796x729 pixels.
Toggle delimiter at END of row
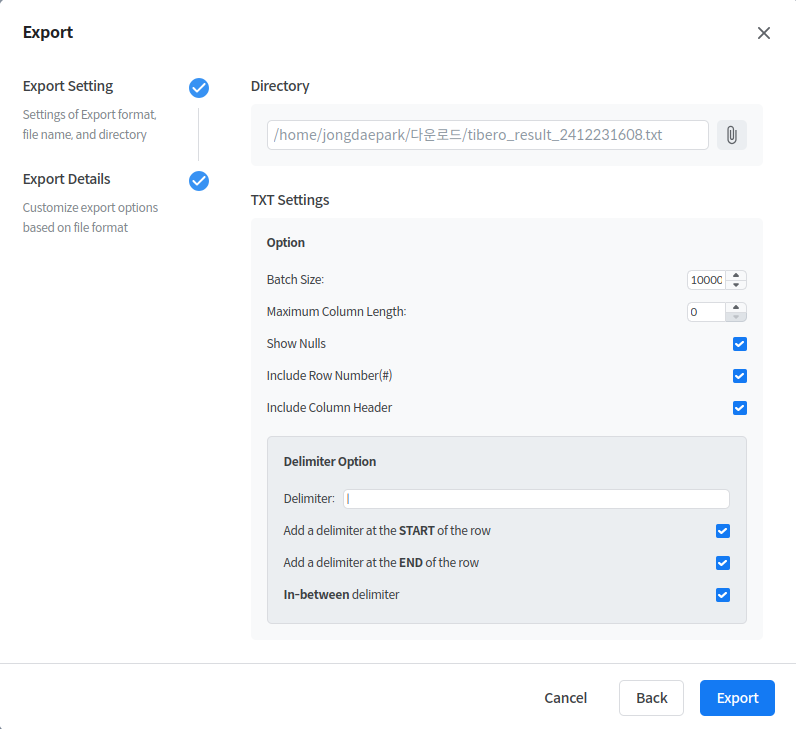coord(723,563)
